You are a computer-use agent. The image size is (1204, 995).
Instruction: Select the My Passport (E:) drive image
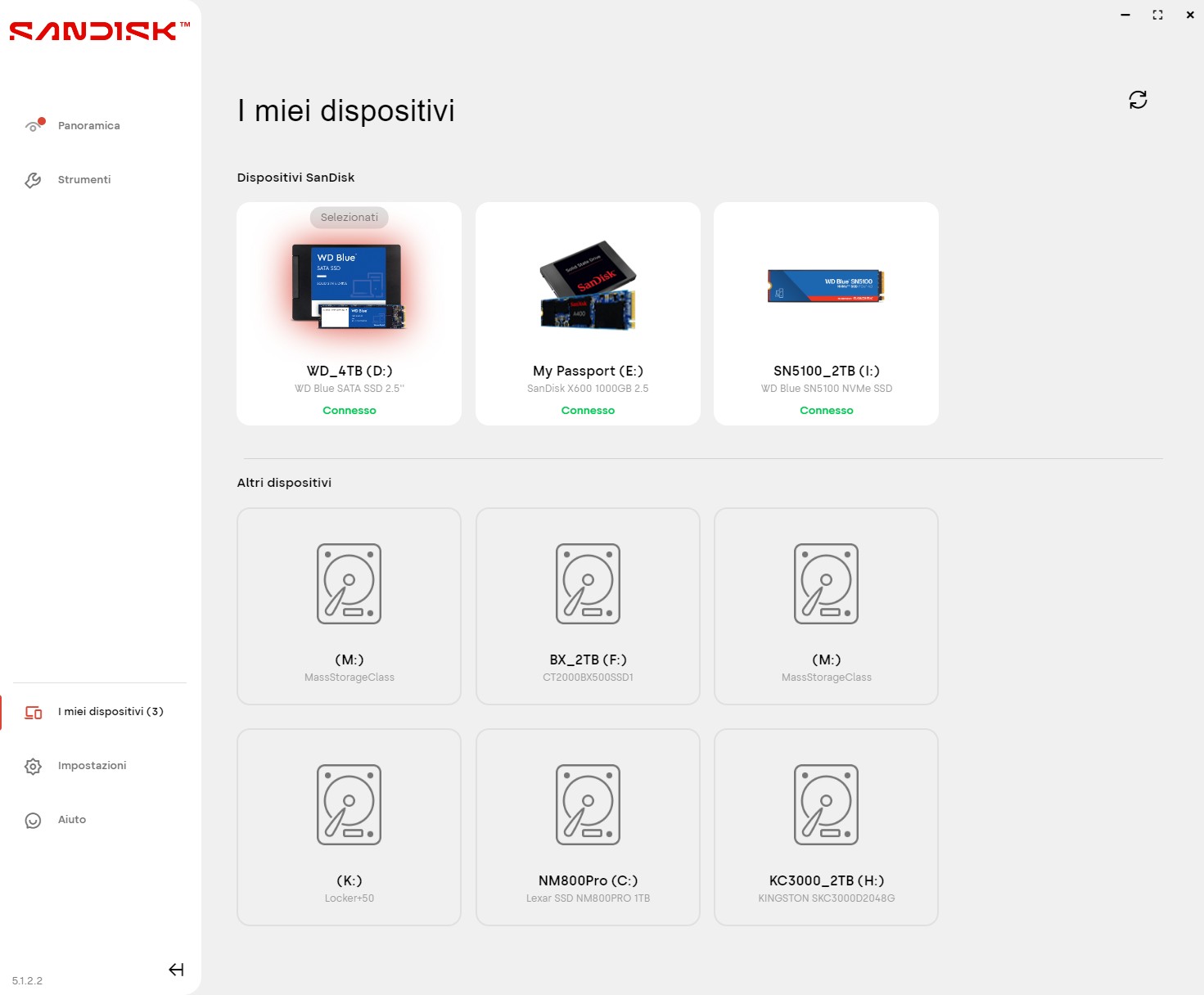click(x=588, y=286)
